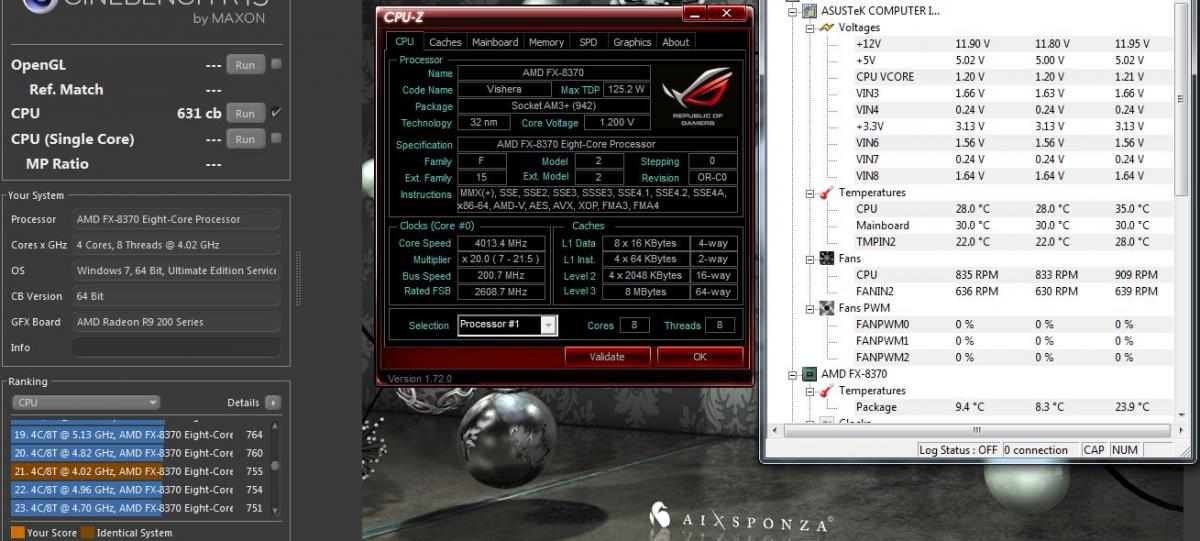The height and width of the screenshot is (541, 1200).
Task: Switch to the Graphics tab
Action: (x=632, y=42)
